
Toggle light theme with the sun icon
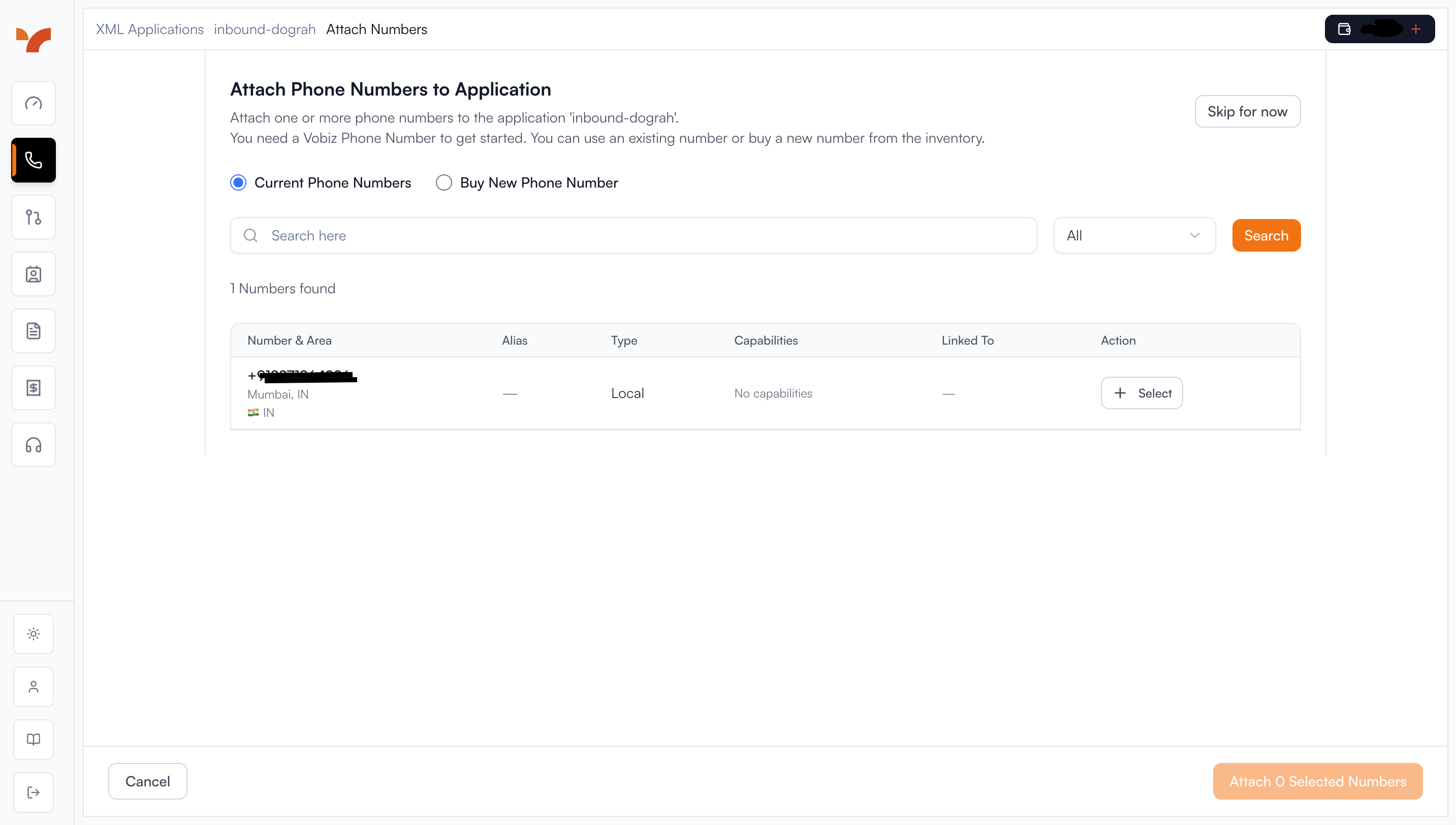(33, 633)
